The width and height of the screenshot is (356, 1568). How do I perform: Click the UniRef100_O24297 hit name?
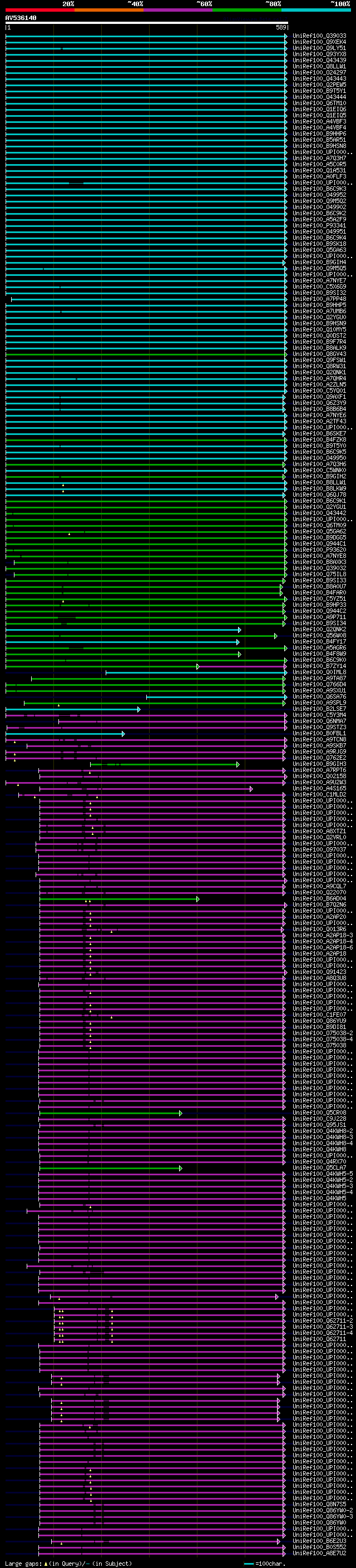coord(319,72)
